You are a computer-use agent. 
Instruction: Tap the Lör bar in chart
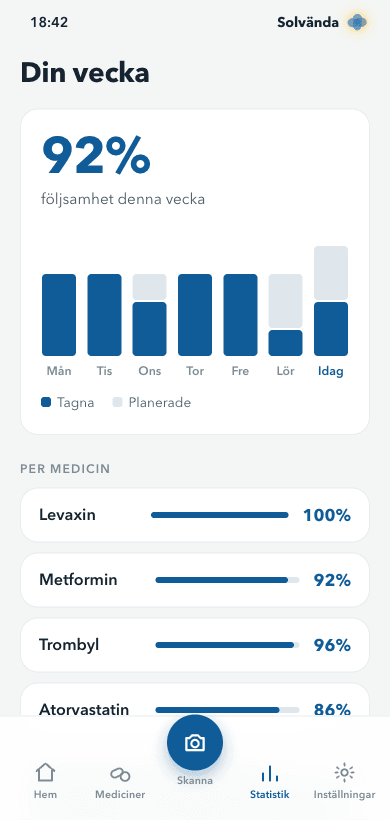285,315
